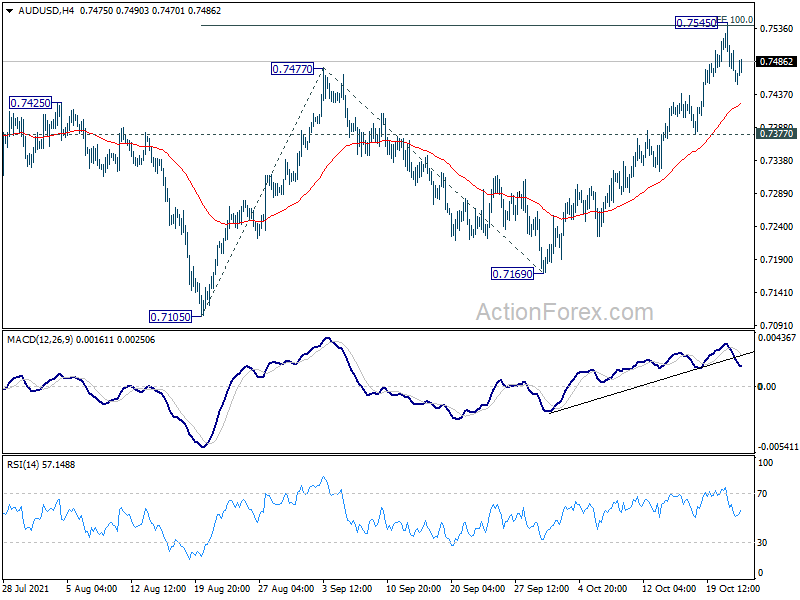Click the 27 Sep 12:00 time label
The height and width of the screenshot is (600, 800).
point(541,589)
